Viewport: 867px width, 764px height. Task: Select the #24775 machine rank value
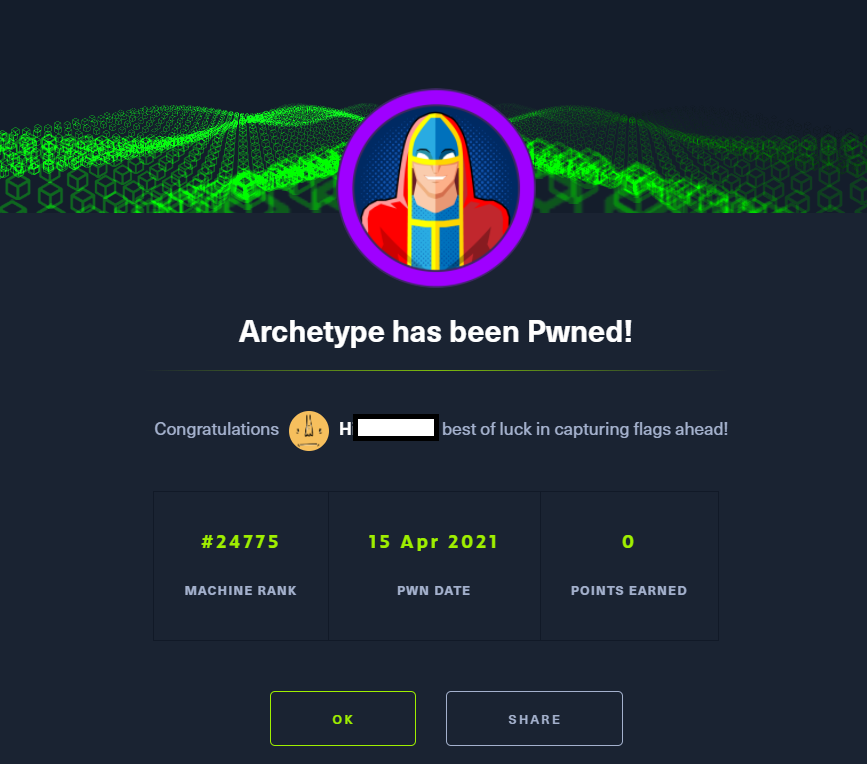241,542
